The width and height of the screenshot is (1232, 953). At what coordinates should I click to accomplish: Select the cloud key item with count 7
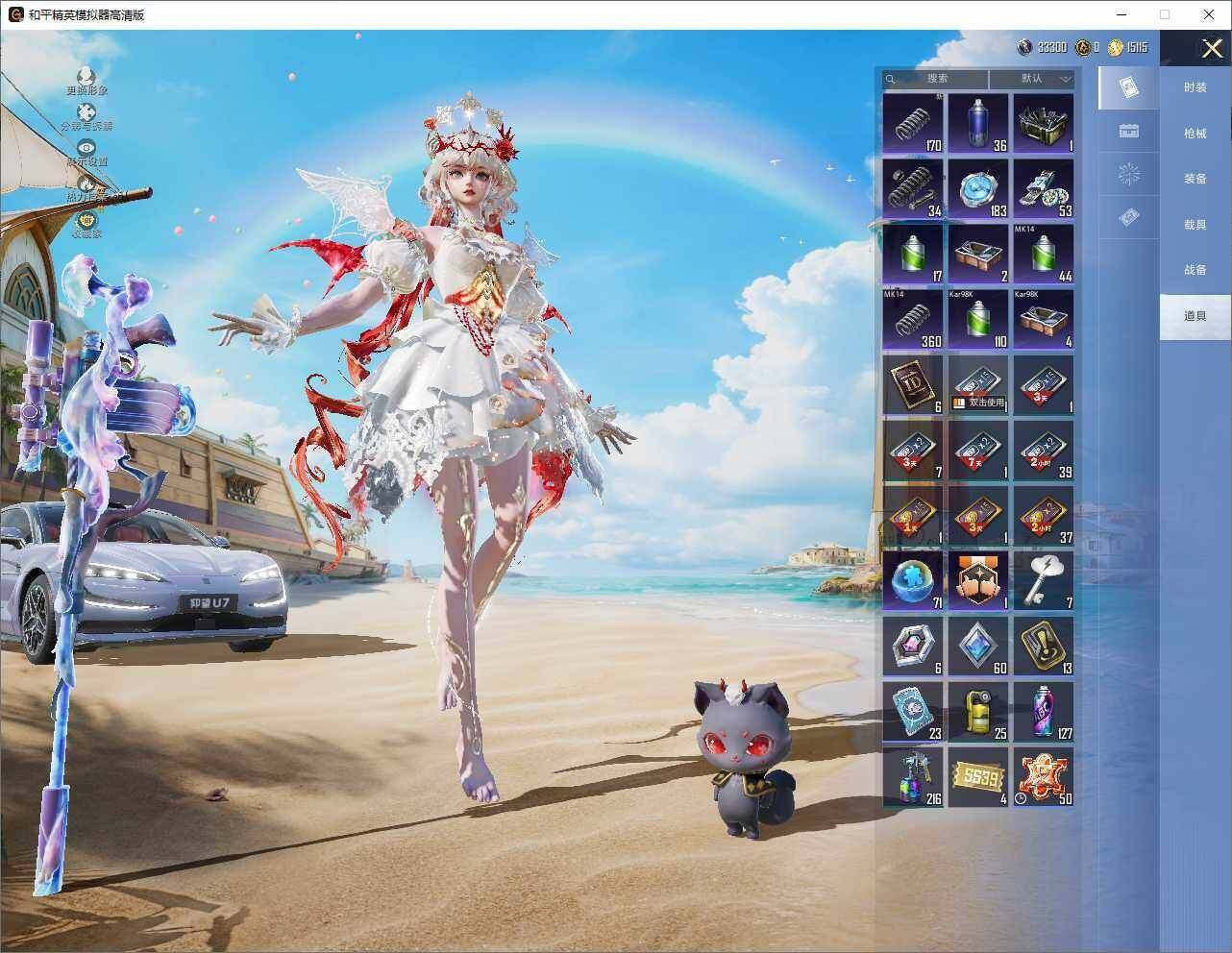1044,580
